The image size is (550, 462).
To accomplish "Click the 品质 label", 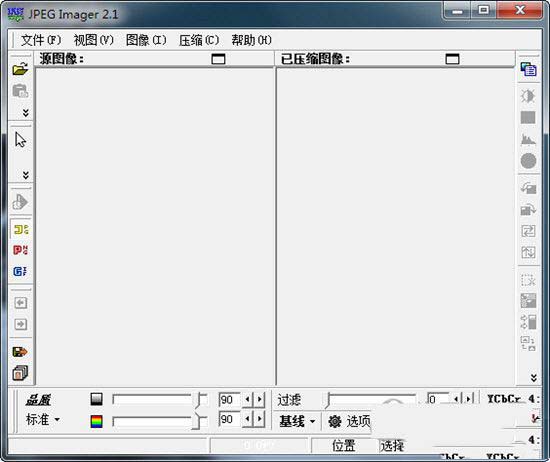I will coord(38,400).
